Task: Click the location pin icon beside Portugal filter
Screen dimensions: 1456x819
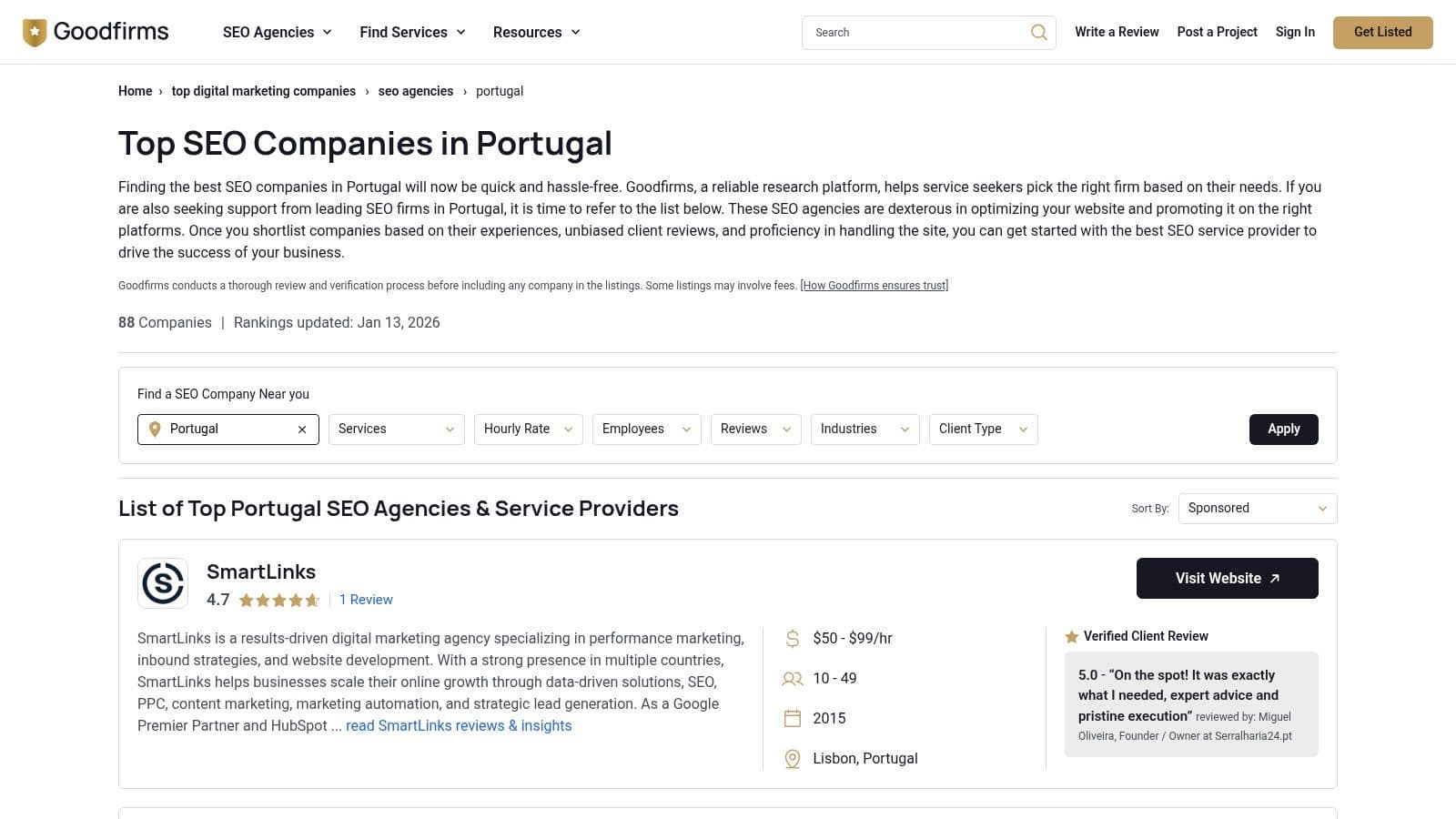Action: coord(155,430)
